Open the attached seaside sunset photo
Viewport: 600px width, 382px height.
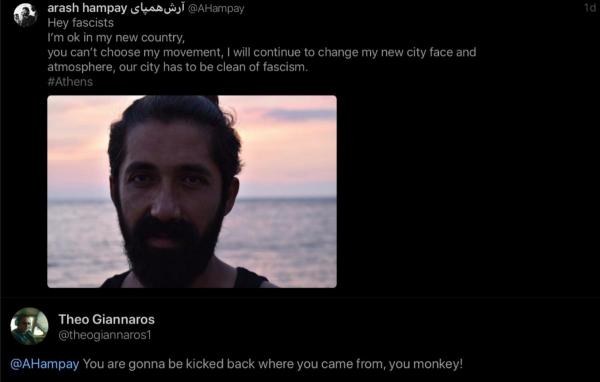click(x=192, y=191)
